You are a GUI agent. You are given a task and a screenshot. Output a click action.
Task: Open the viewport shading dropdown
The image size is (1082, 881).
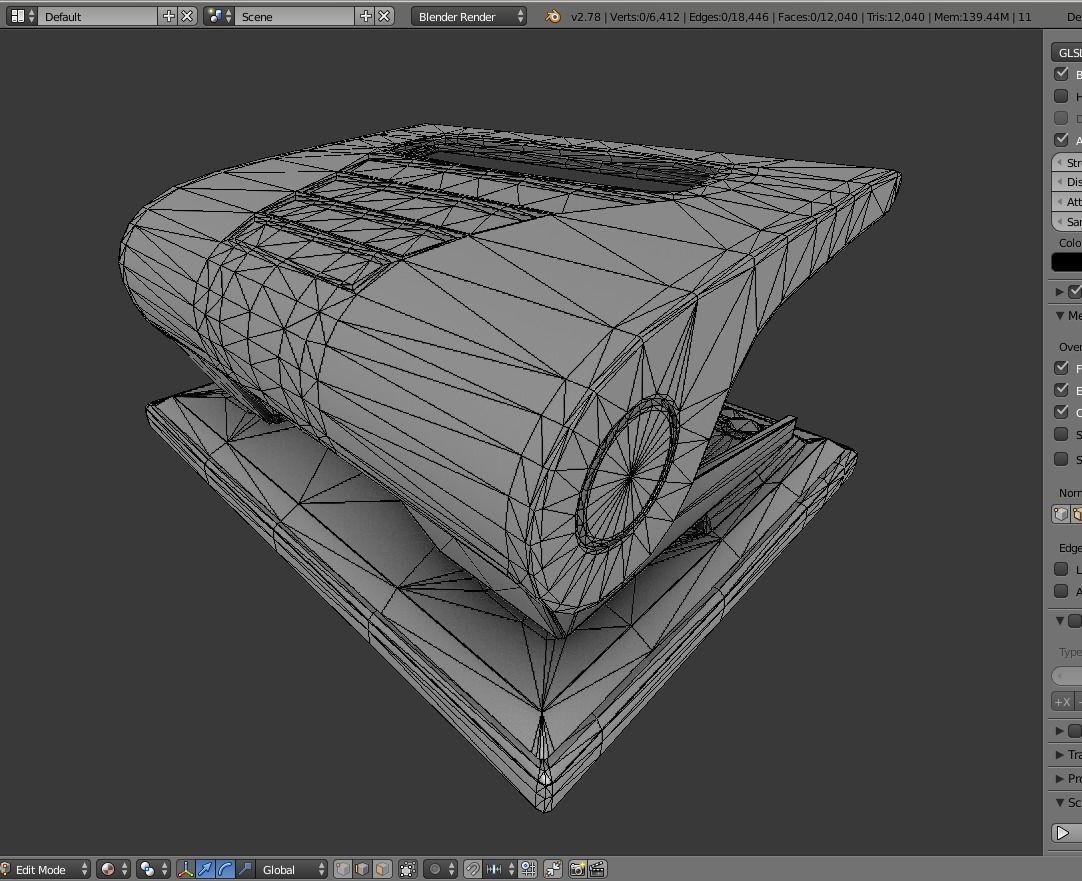[x=113, y=869]
